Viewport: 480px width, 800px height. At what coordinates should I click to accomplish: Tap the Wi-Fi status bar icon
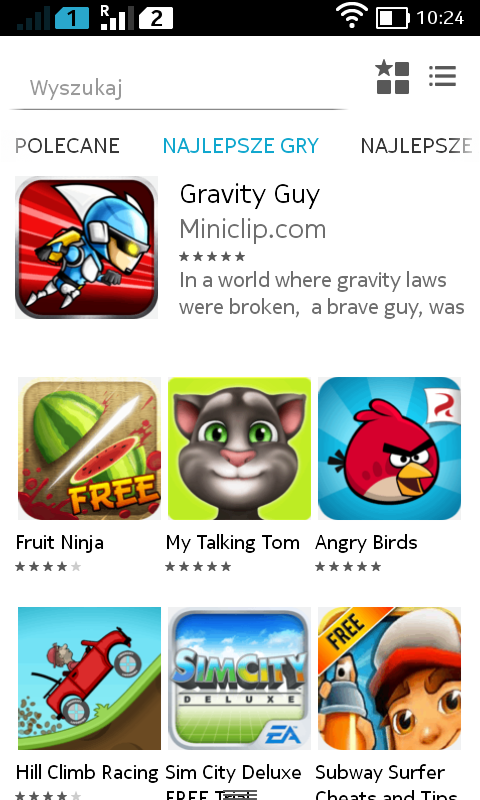coord(352,16)
